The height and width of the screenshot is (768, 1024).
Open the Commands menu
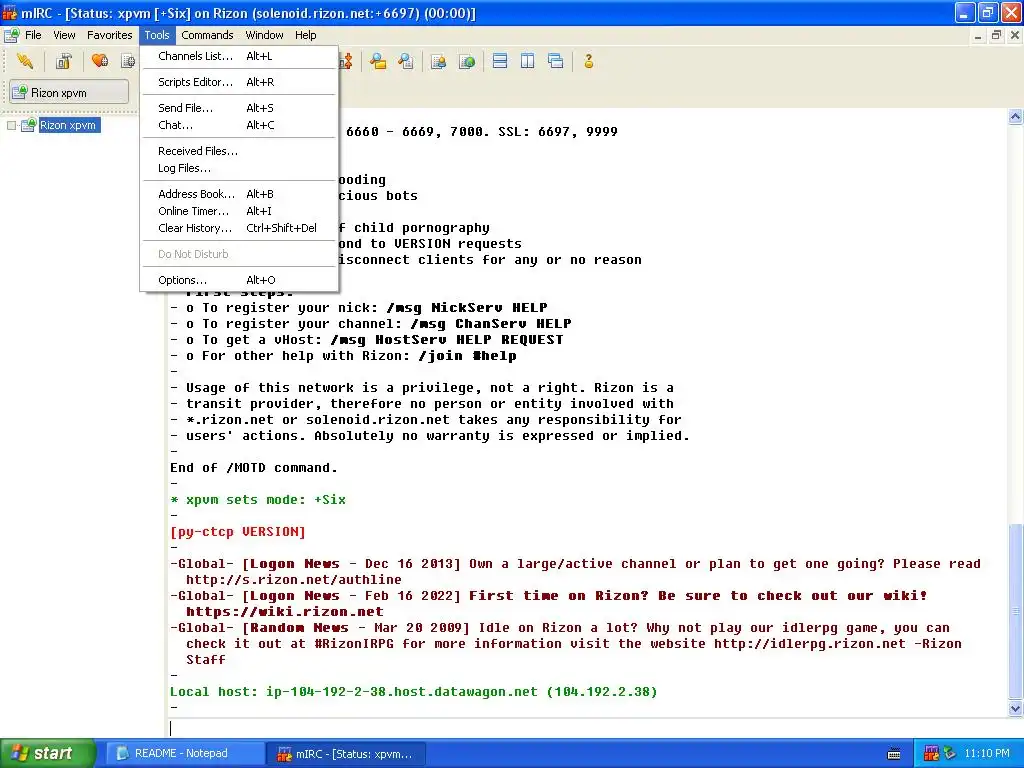click(x=207, y=35)
